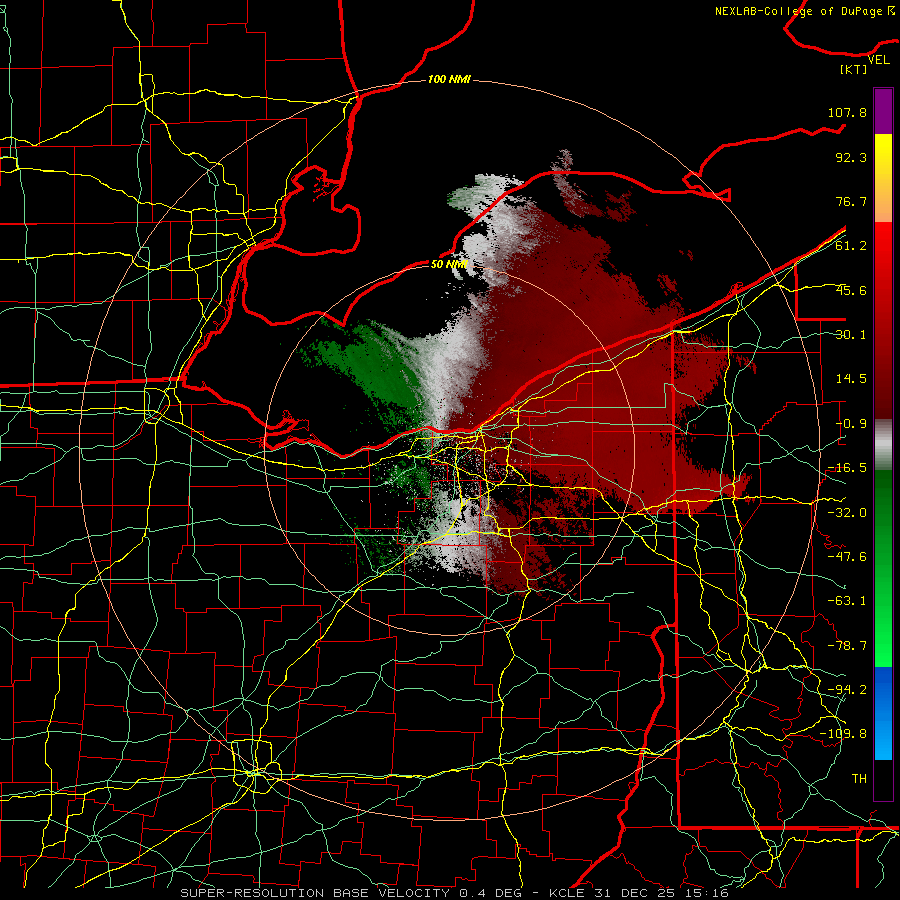This screenshot has width=900, height=900.
Task: Select the -78.7 legend value
Action: coord(847,646)
